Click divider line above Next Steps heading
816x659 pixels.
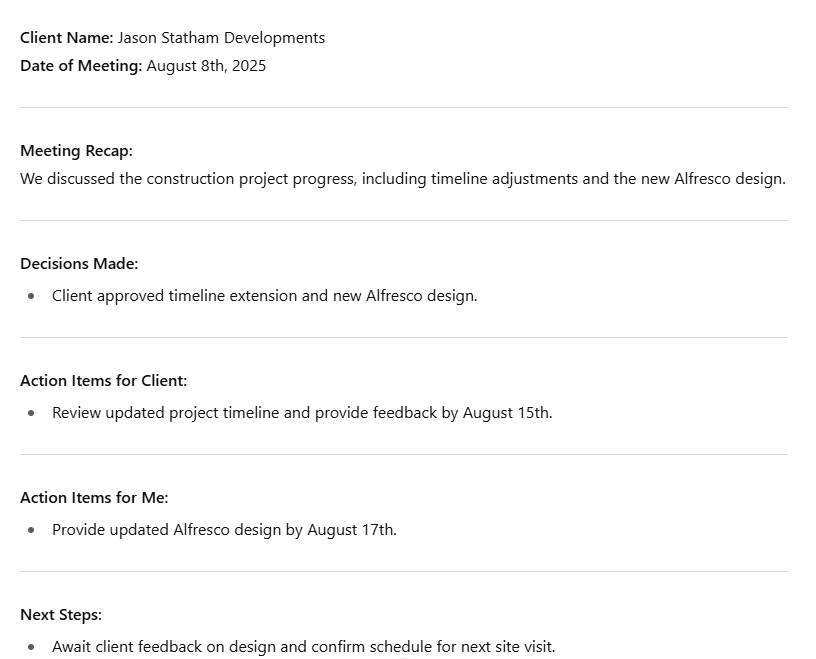pos(404,572)
